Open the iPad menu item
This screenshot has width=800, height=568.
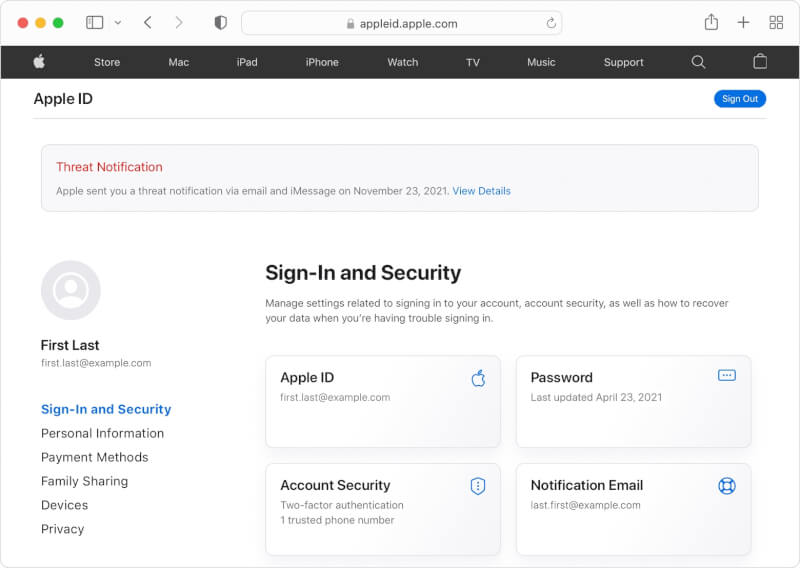pos(247,62)
